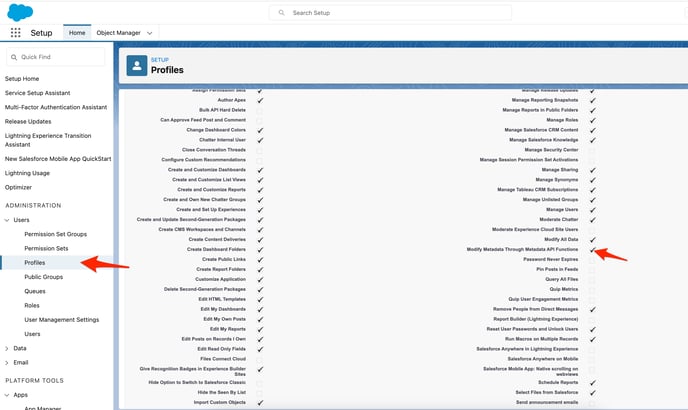Focus the Quick Find input box
Viewport: 688px width, 410px height.
[x=56, y=57]
